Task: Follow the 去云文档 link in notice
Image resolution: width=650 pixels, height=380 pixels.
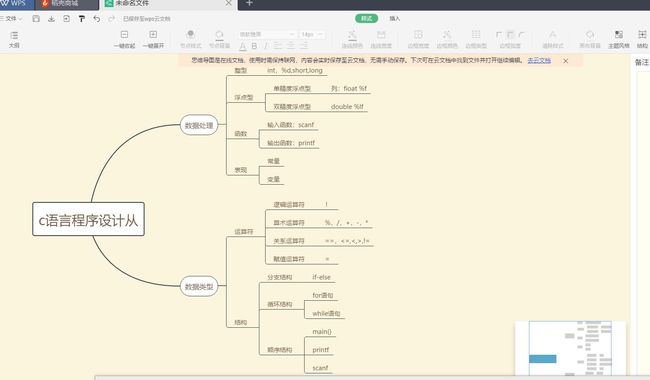Action: [x=539, y=61]
